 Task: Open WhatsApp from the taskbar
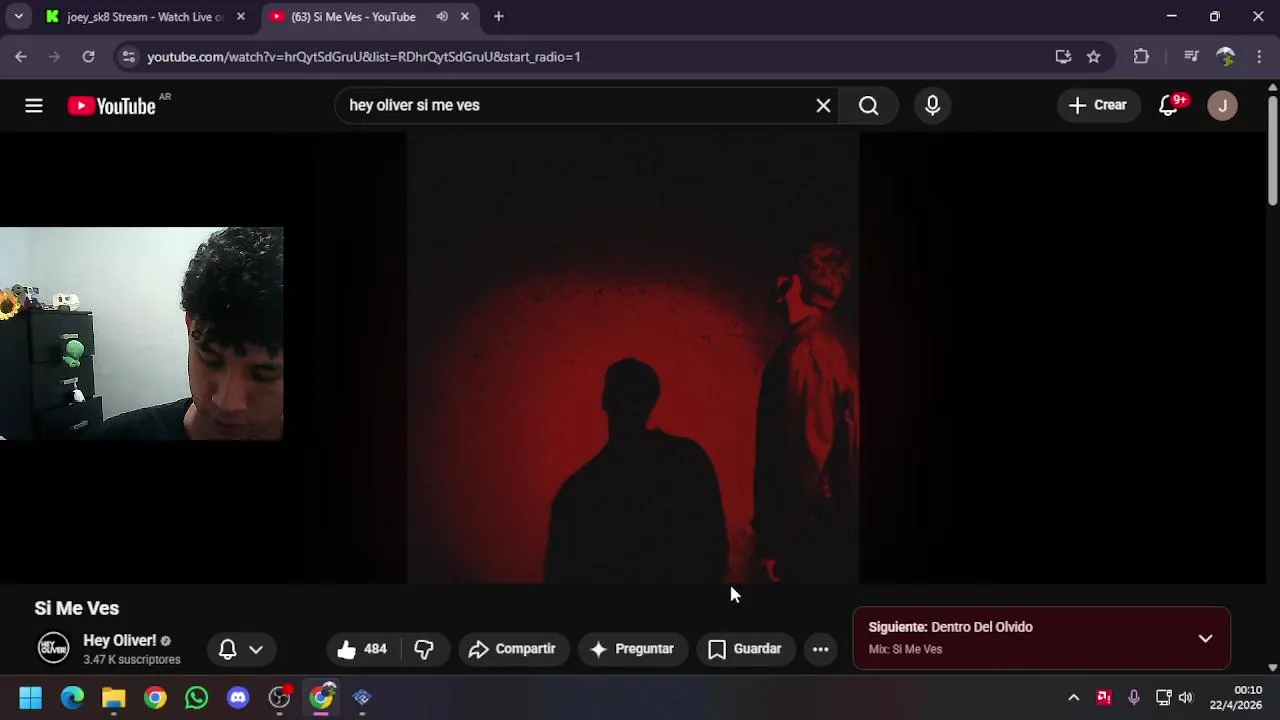196,698
